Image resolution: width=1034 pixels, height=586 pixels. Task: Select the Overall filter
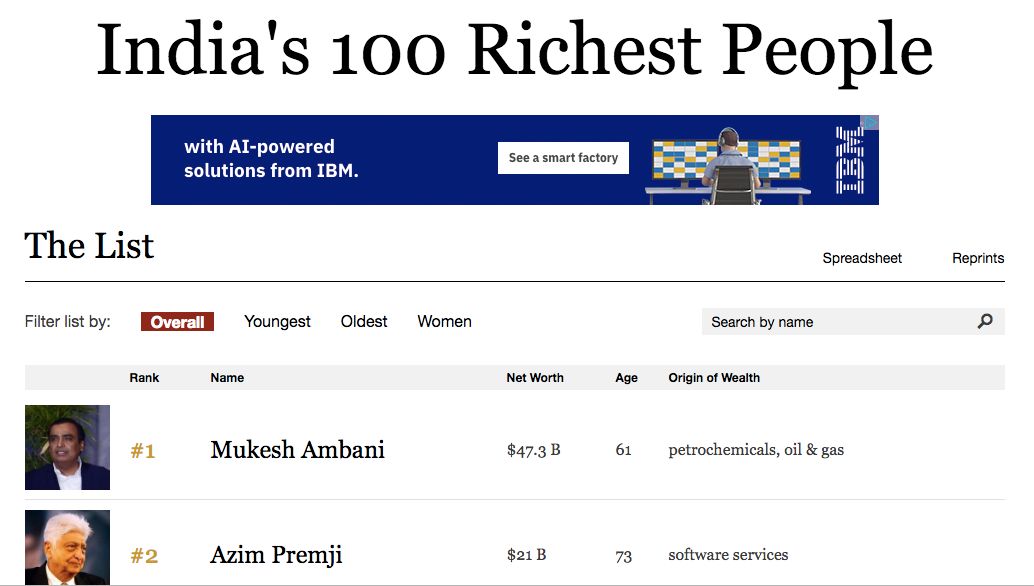pos(177,322)
